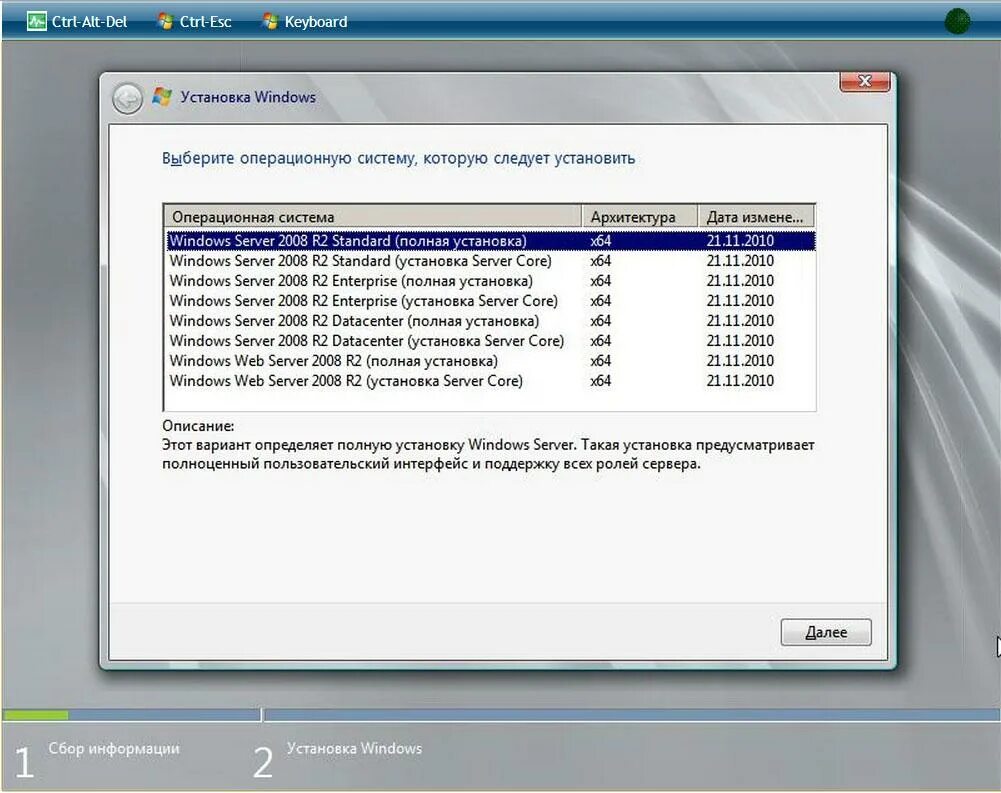Select Windows Web Server 2008 R2 (полная установка)

490,361
